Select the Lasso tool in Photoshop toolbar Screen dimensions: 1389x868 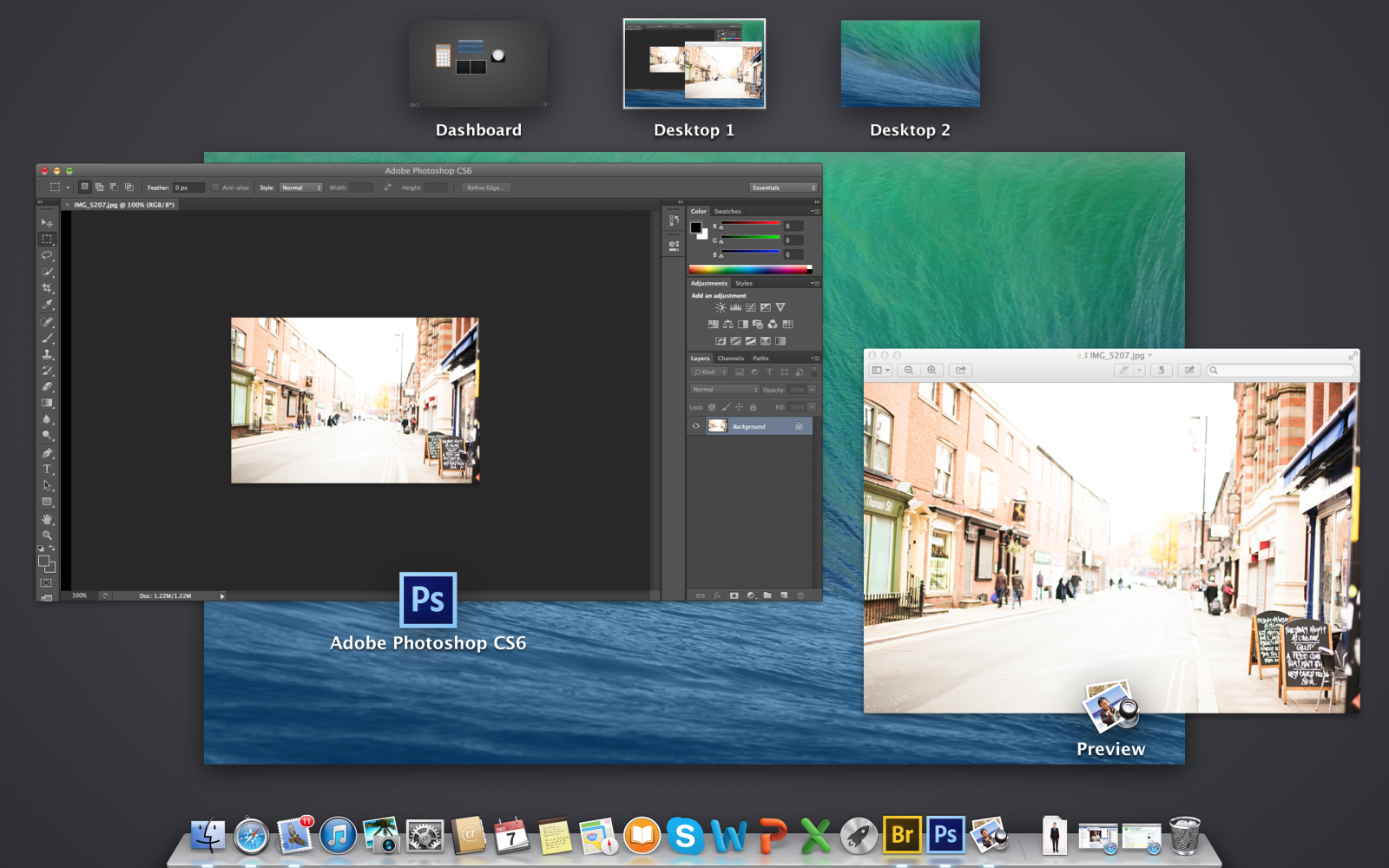tap(47, 255)
